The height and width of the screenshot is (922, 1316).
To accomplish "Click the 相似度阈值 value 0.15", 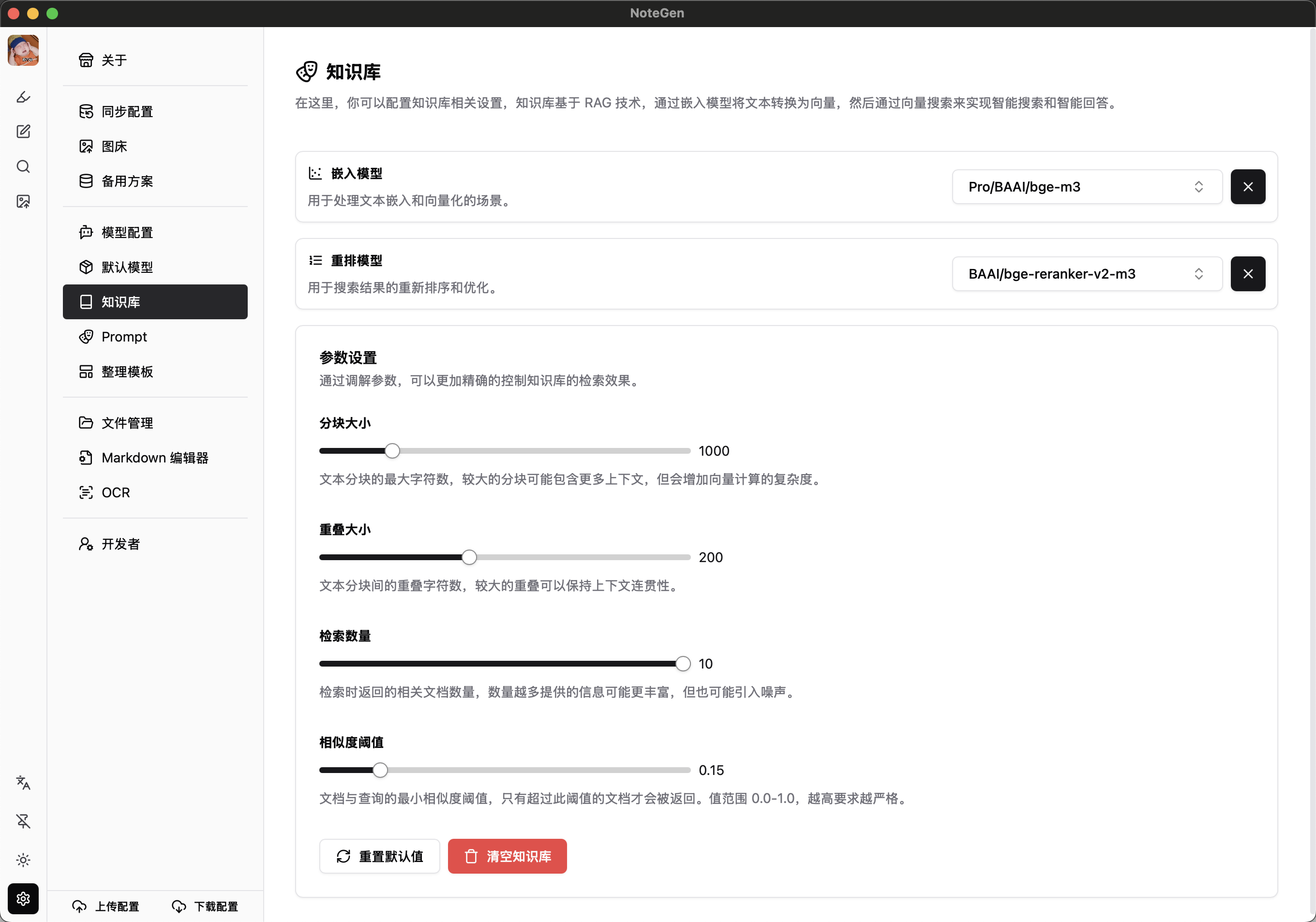I will pos(711,770).
